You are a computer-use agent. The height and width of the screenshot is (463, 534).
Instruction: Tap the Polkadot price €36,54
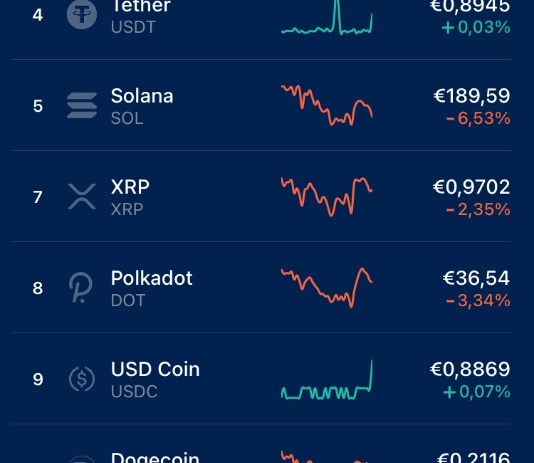point(476,278)
